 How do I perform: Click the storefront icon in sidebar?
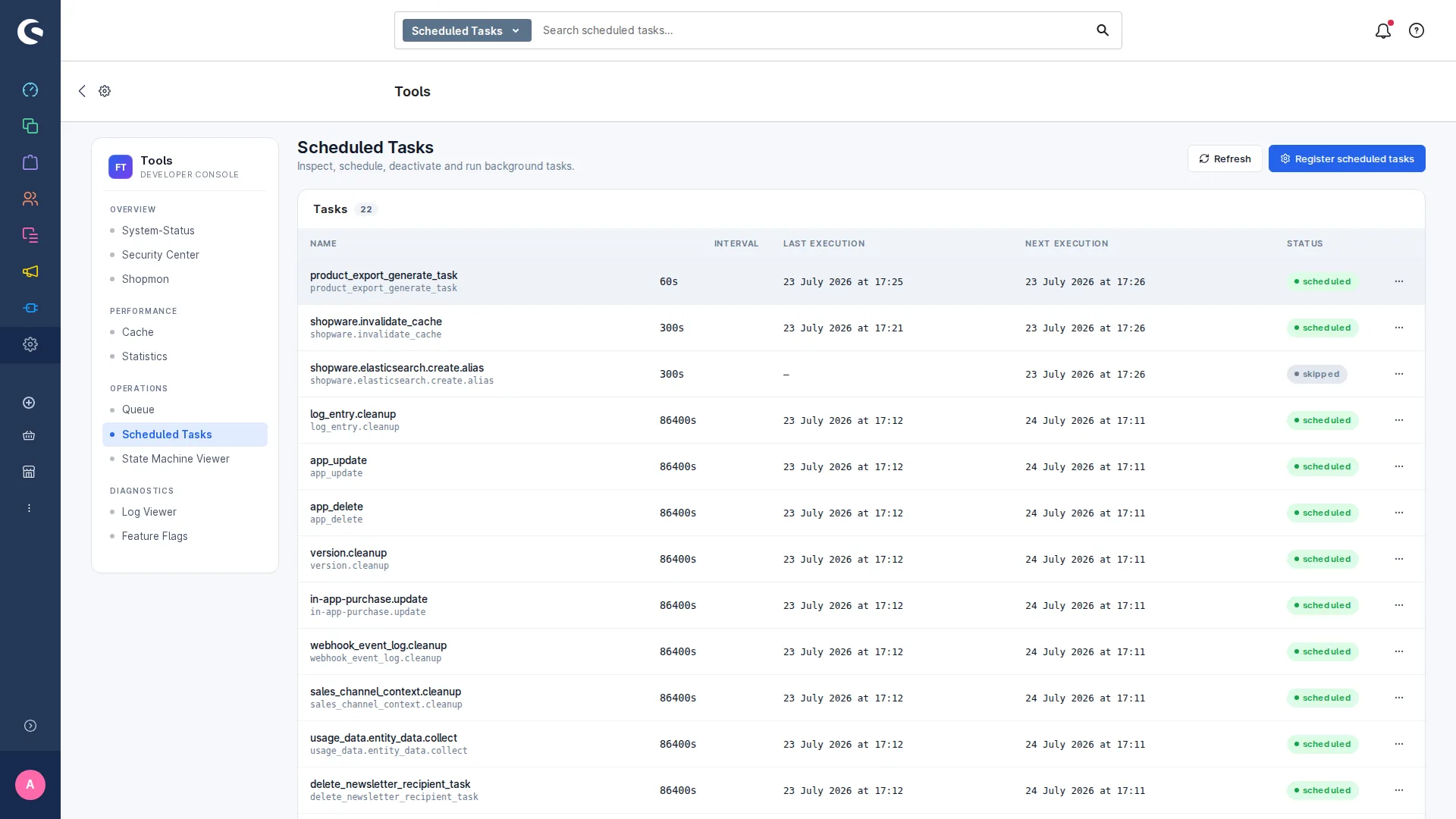point(29,472)
